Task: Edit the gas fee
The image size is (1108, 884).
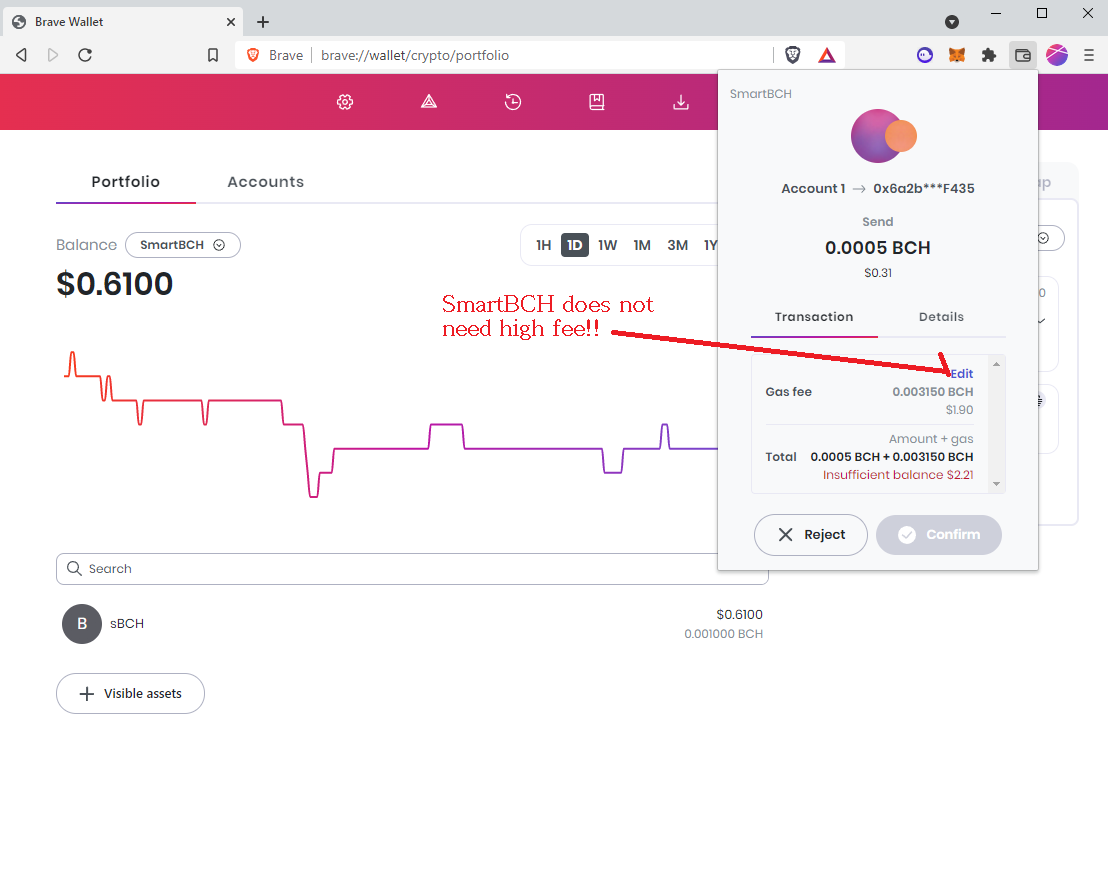Action: (962, 374)
